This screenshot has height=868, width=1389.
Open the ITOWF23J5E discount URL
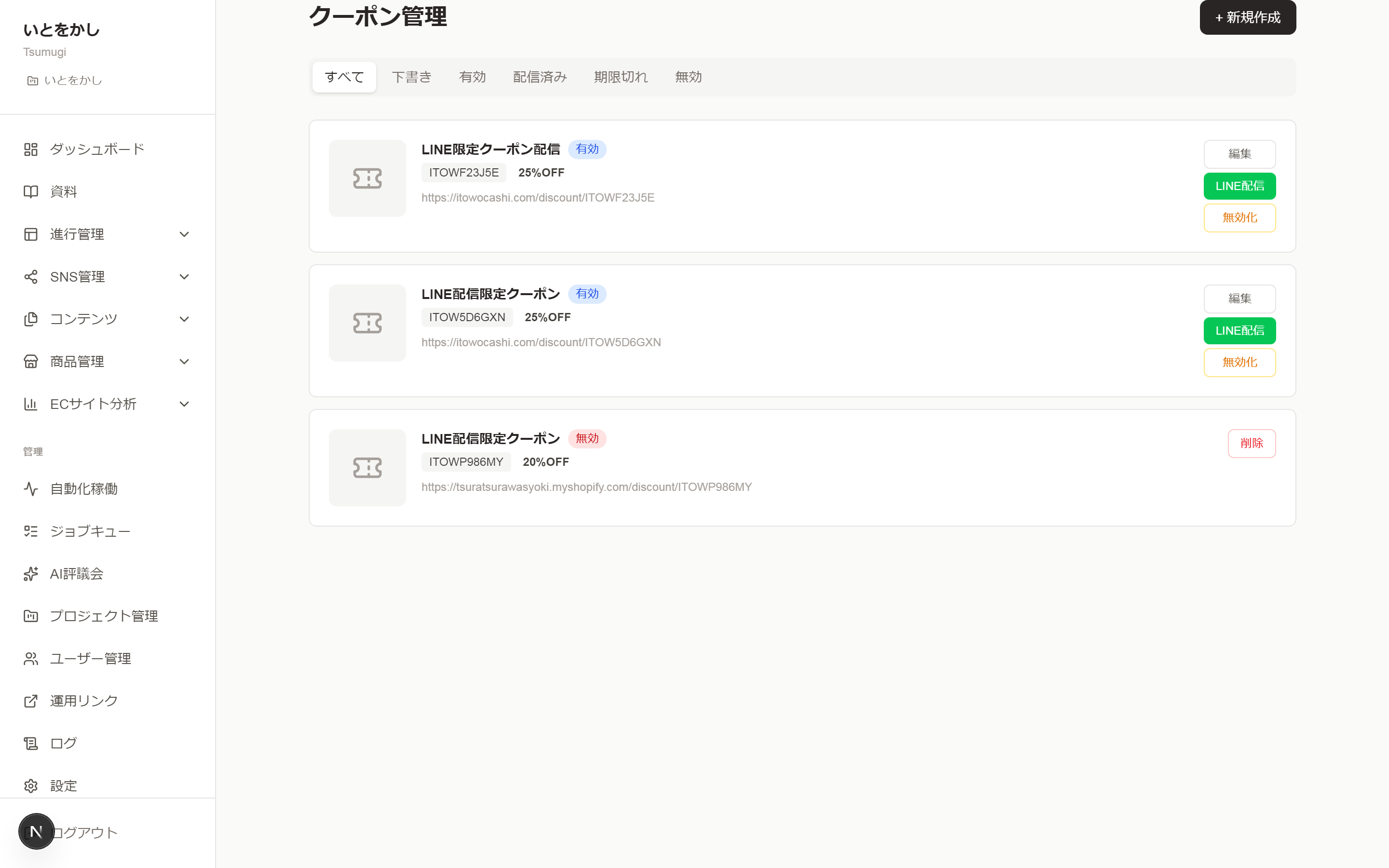538,198
